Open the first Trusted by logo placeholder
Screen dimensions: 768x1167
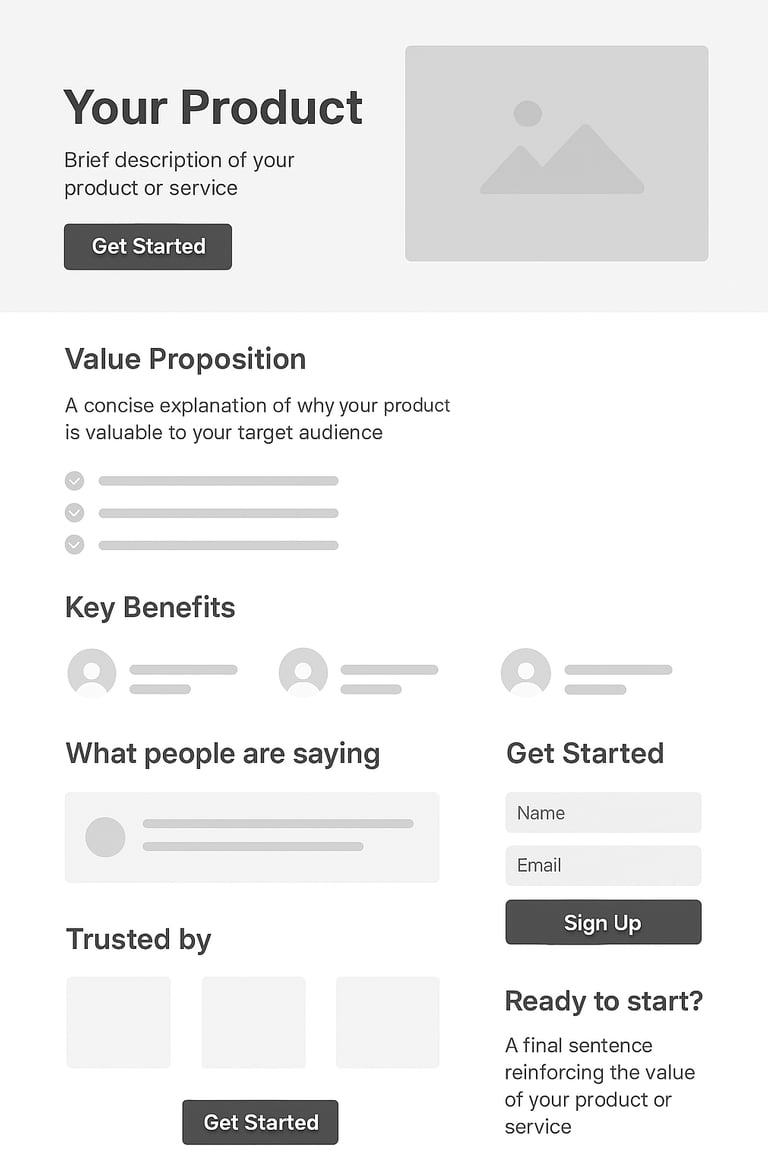(118, 1022)
